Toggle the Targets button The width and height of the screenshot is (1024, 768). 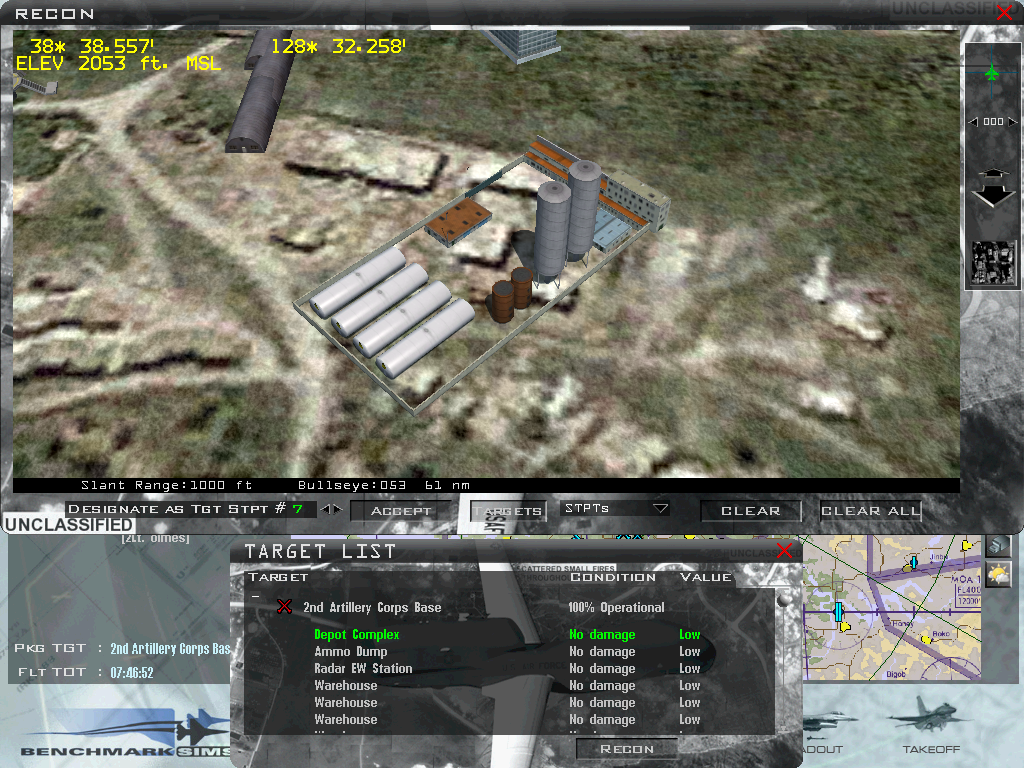pos(507,511)
